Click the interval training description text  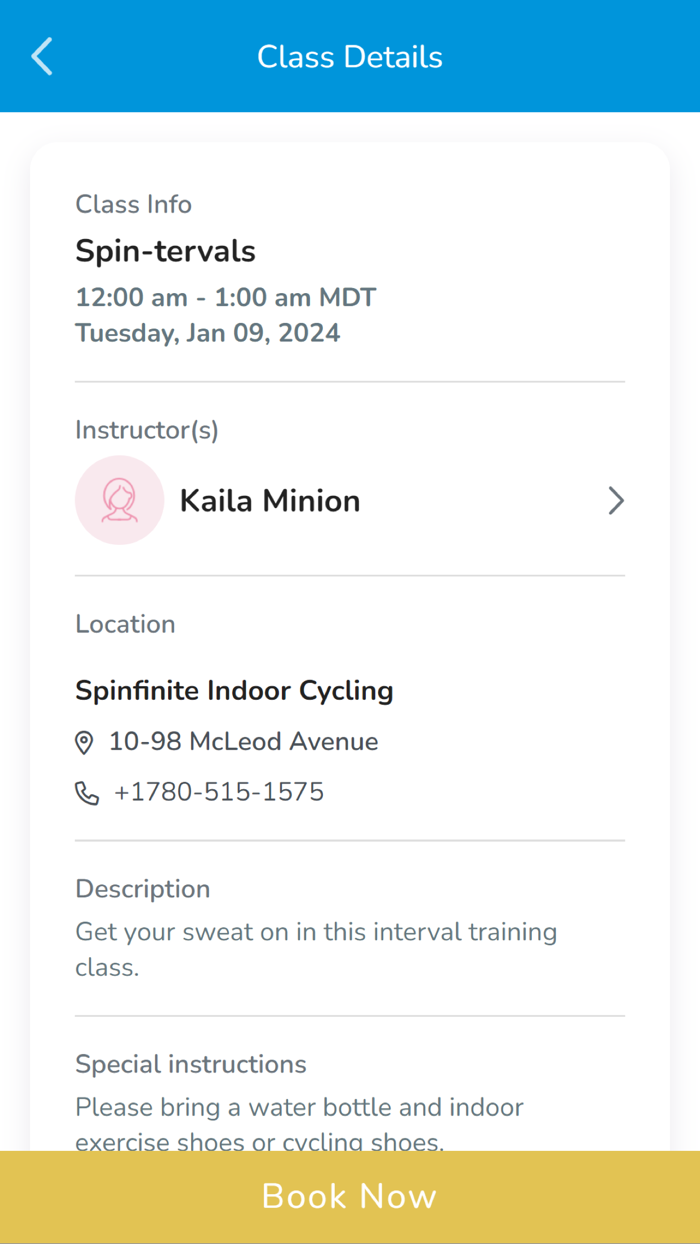[316, 949]
